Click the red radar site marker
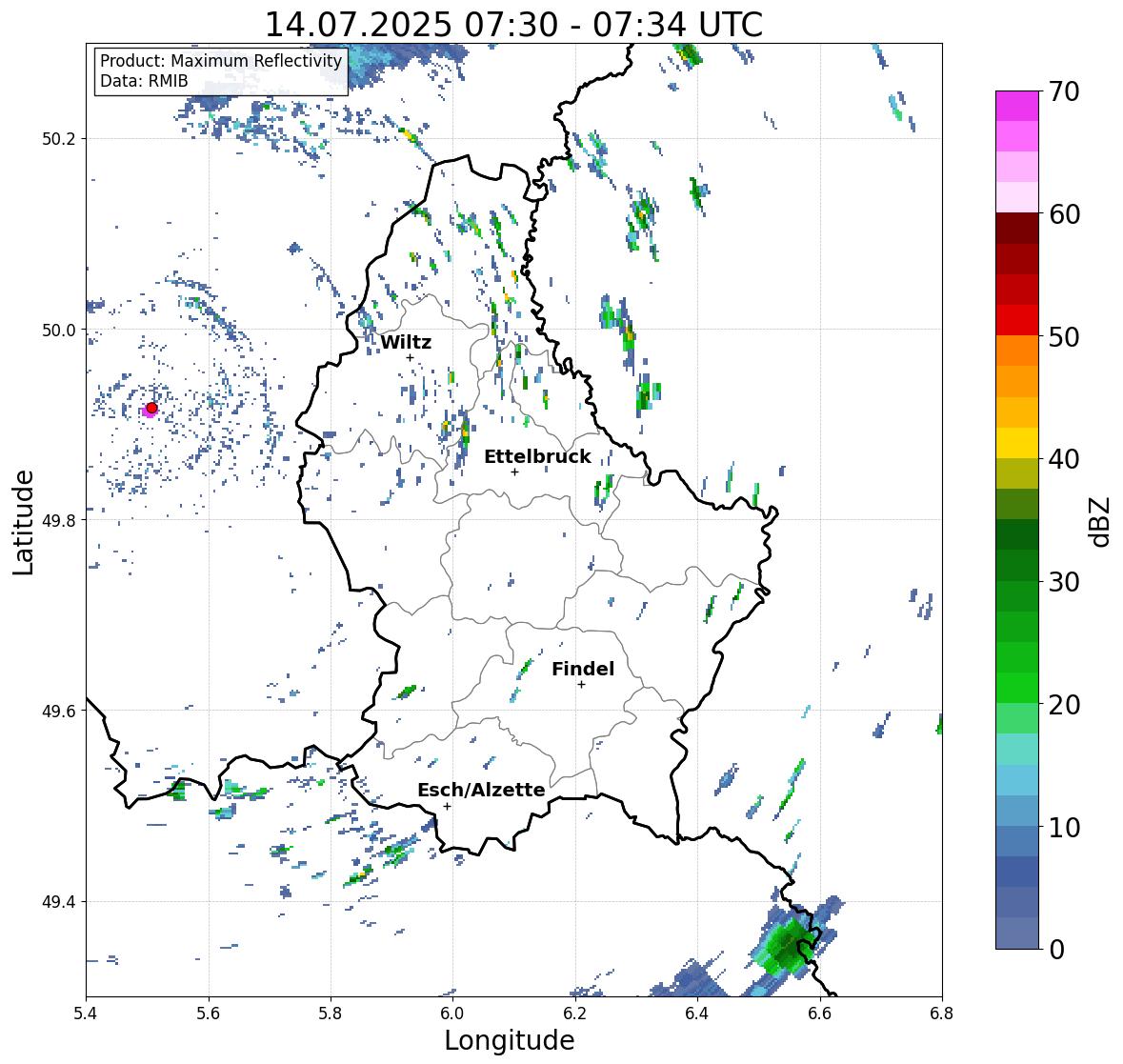This screenshot has height=1064, width=1123. point(151,408)
